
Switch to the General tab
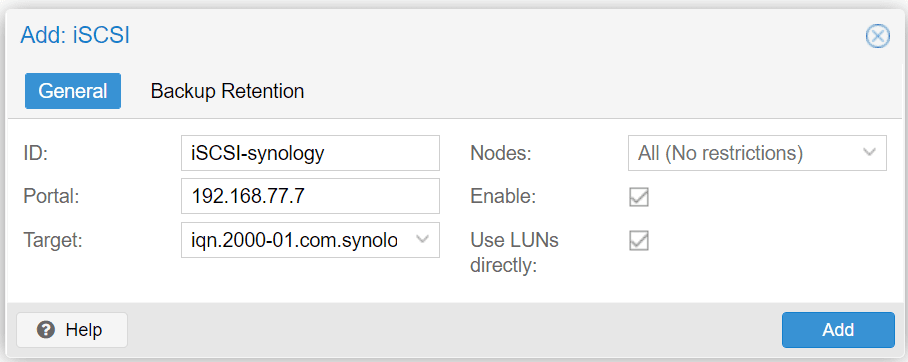point(73,91)
